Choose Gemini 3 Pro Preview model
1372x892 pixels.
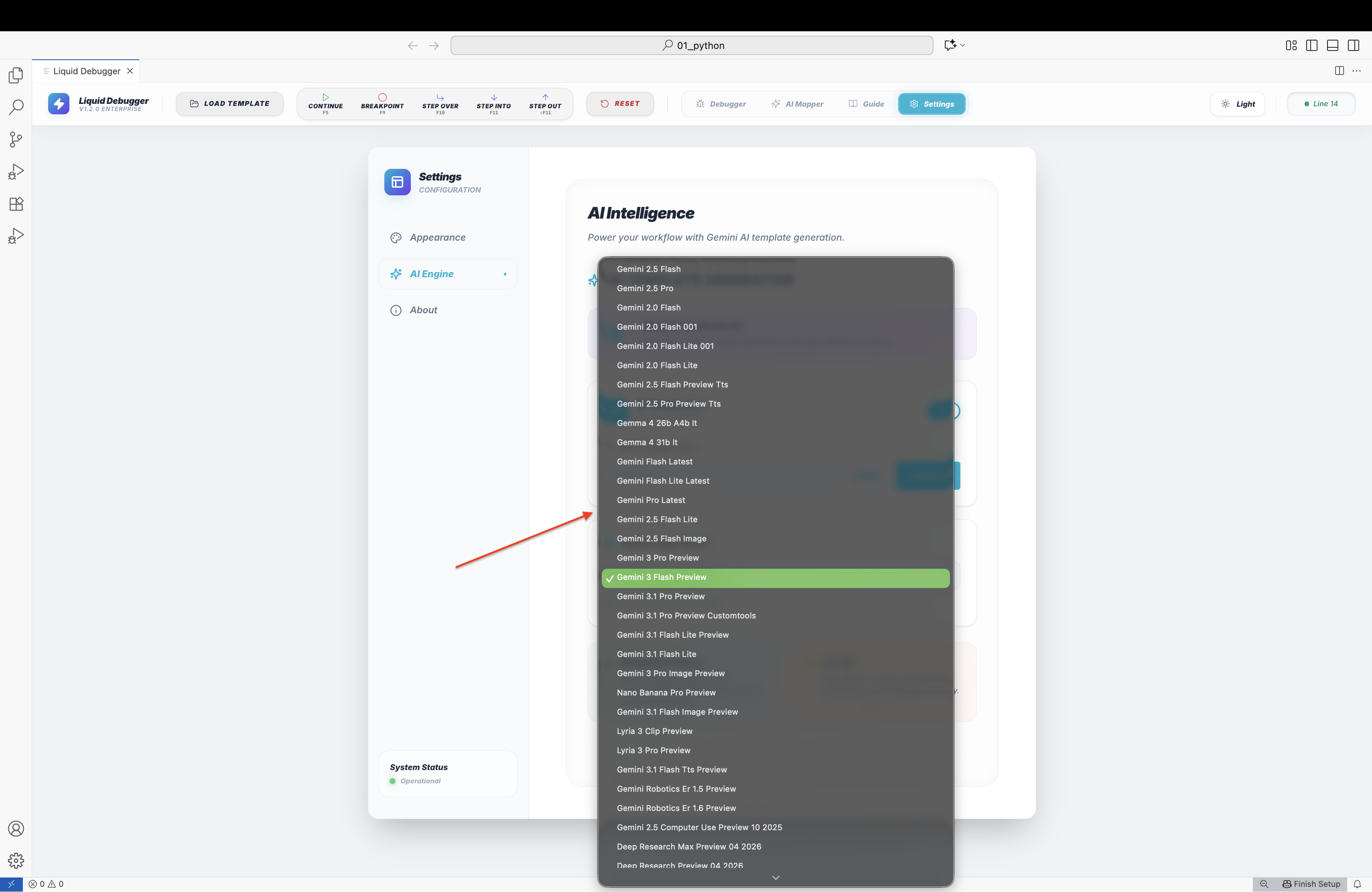[x=775, y=558]
